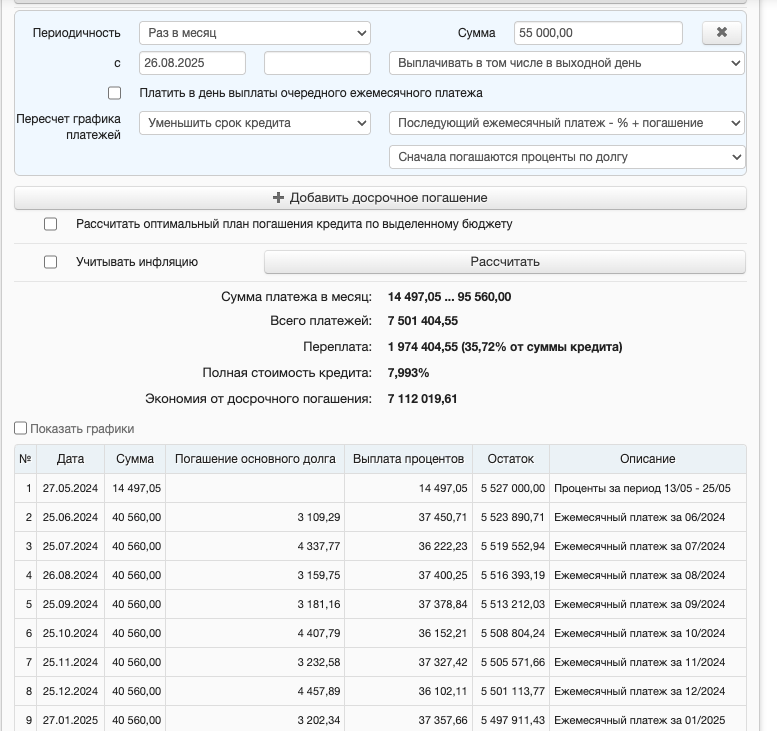This screenshot has height=731, width=777.
Task: Click 'Ежемесячный платеж за 10/2024' cell
Action: pyautogui.click(x=648, y=633)
